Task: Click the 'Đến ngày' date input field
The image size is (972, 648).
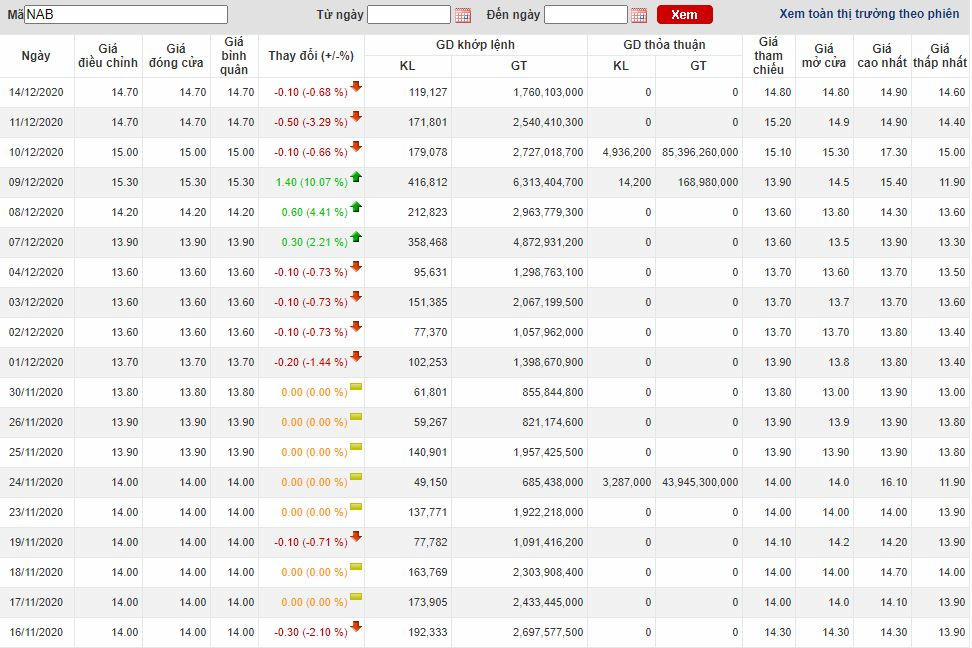Action: point(585,15)
